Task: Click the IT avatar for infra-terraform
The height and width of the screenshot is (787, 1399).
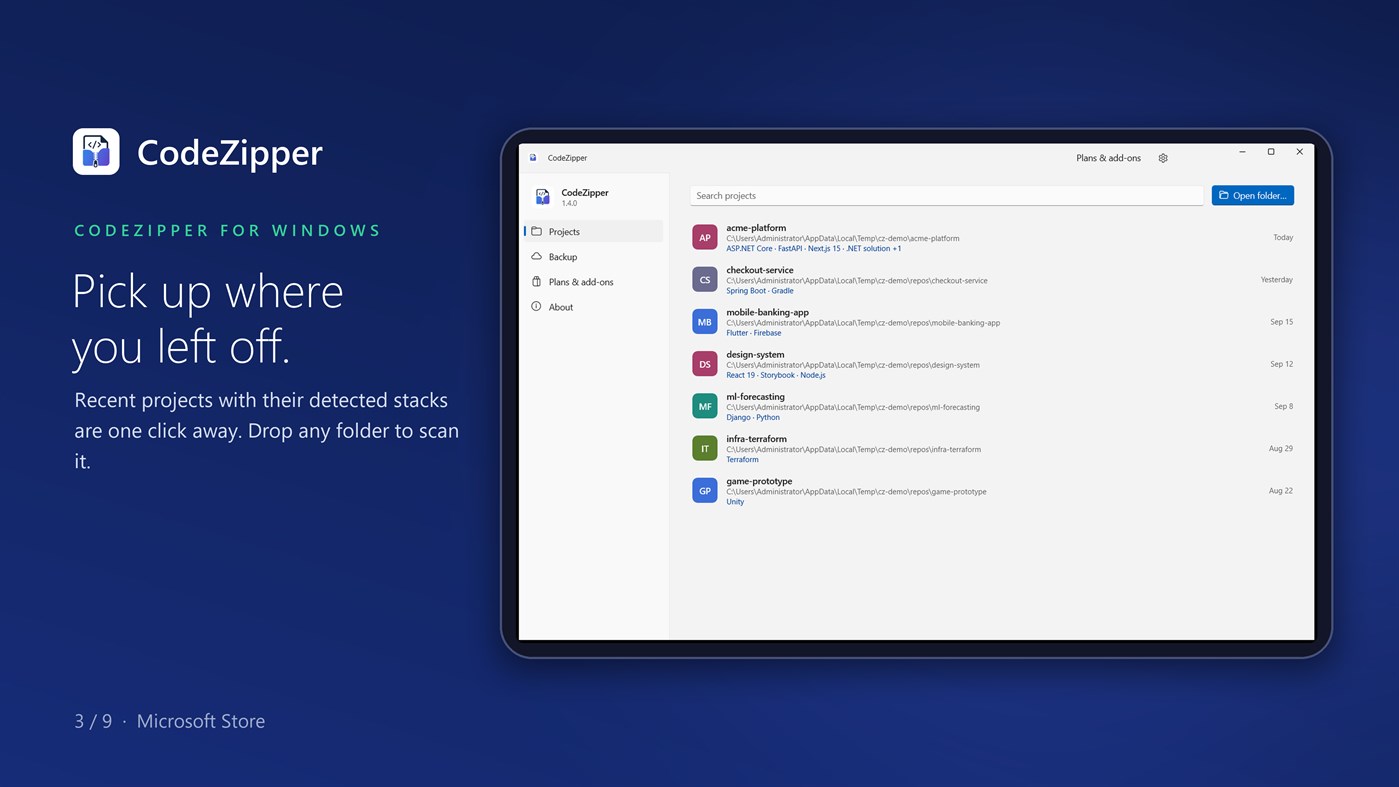Action: pyautogui.click(x=705, y=448)
